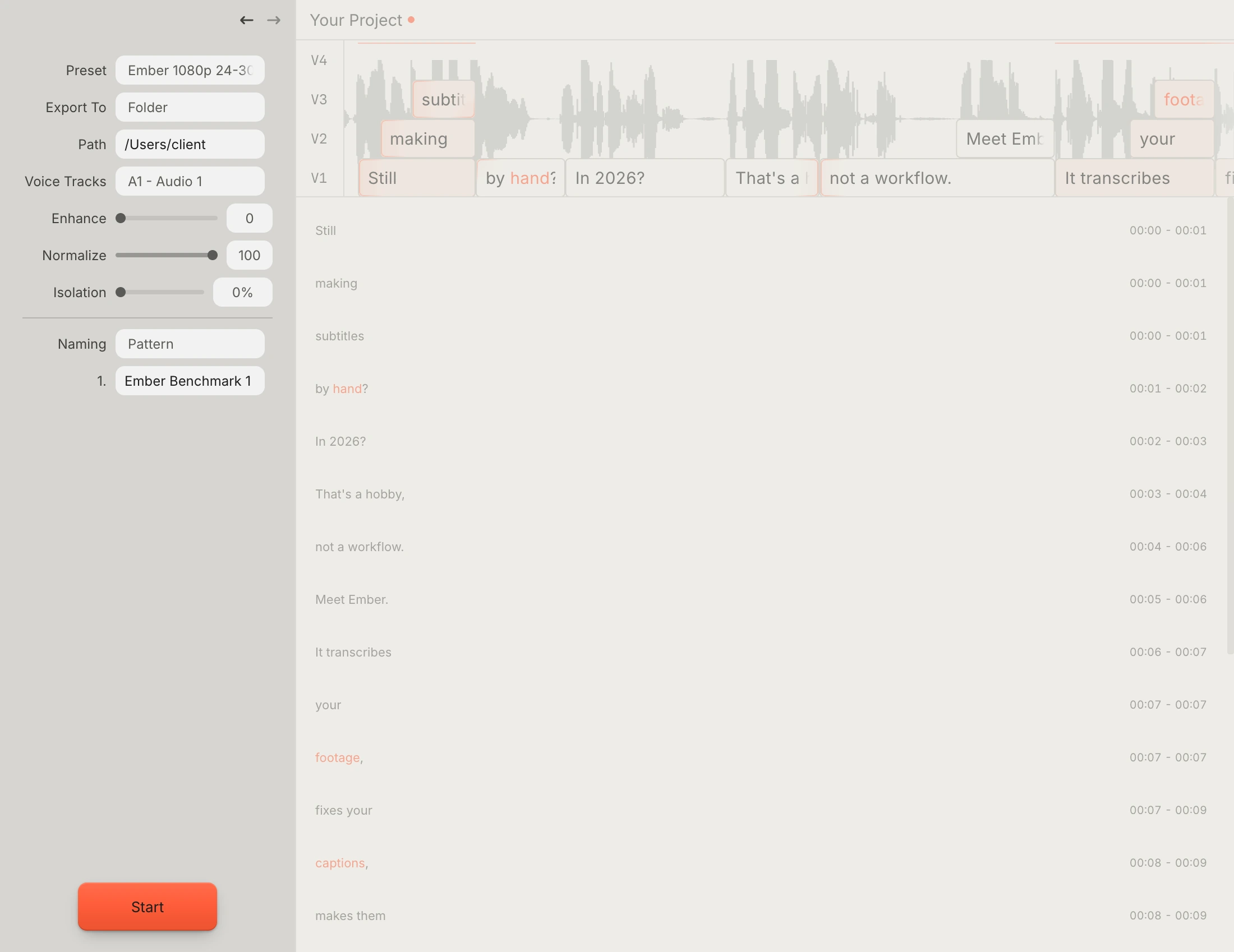Image resolution: width=1234 pixels, height=952 pixels.
Task: Click the highlighted word 'hand' in transcript list
Action: 347,389
